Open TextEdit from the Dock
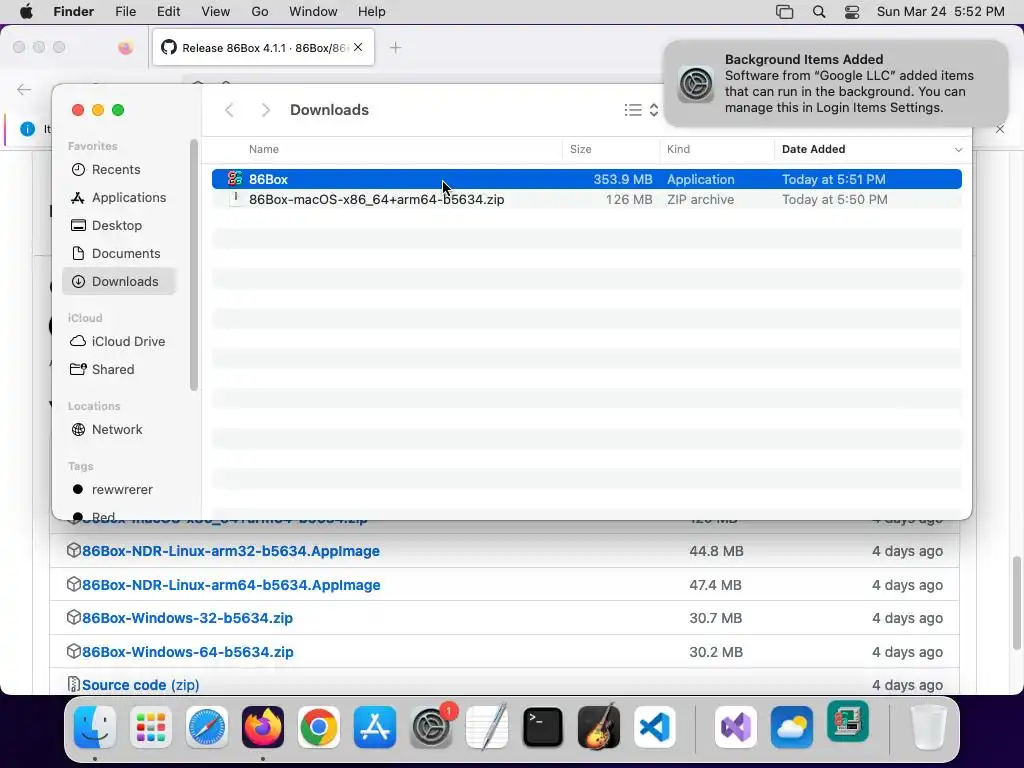The width and height of the screenshot is (1024, 768). pos(487,727)
